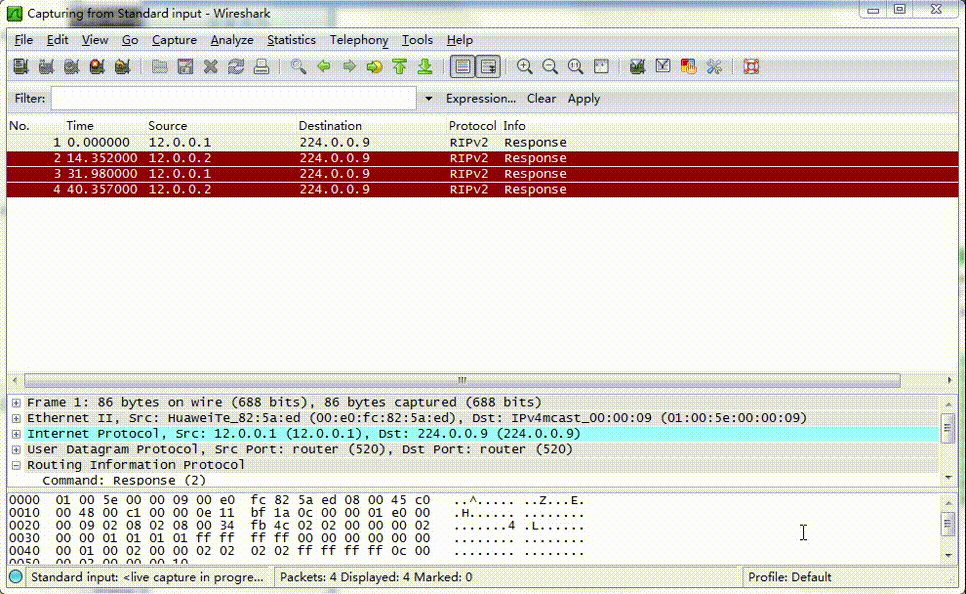Zoom in on packet text
The width and height of the screenshot is (966, 594).
tap(524, 67)
